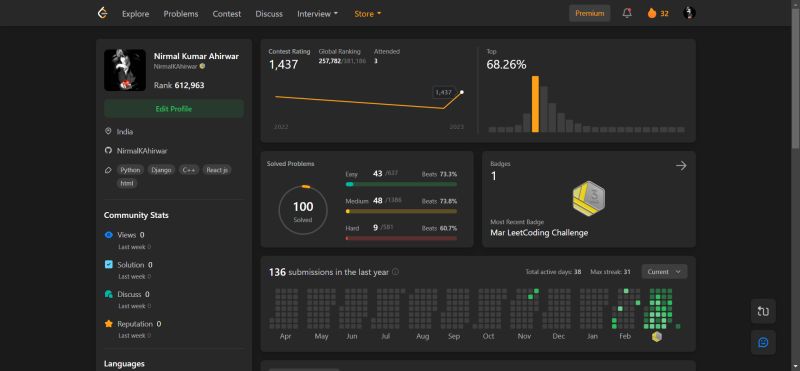Click the Mar LeetCoding Challenge badge image
This screenshot has height=371, width=800.
[589, 199]
